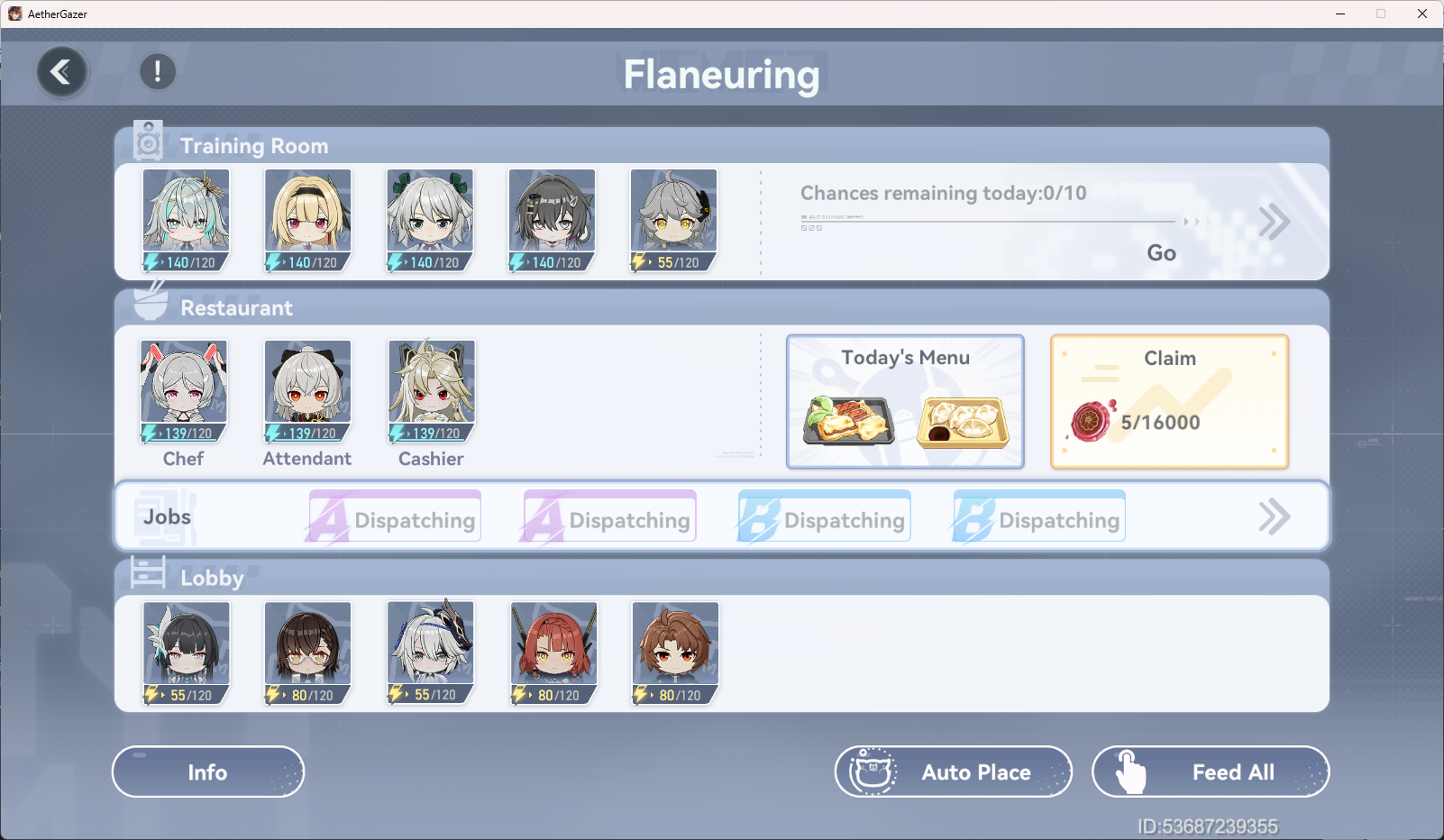
Task: Select the Attendant character portrait
Action: [307, 392]
